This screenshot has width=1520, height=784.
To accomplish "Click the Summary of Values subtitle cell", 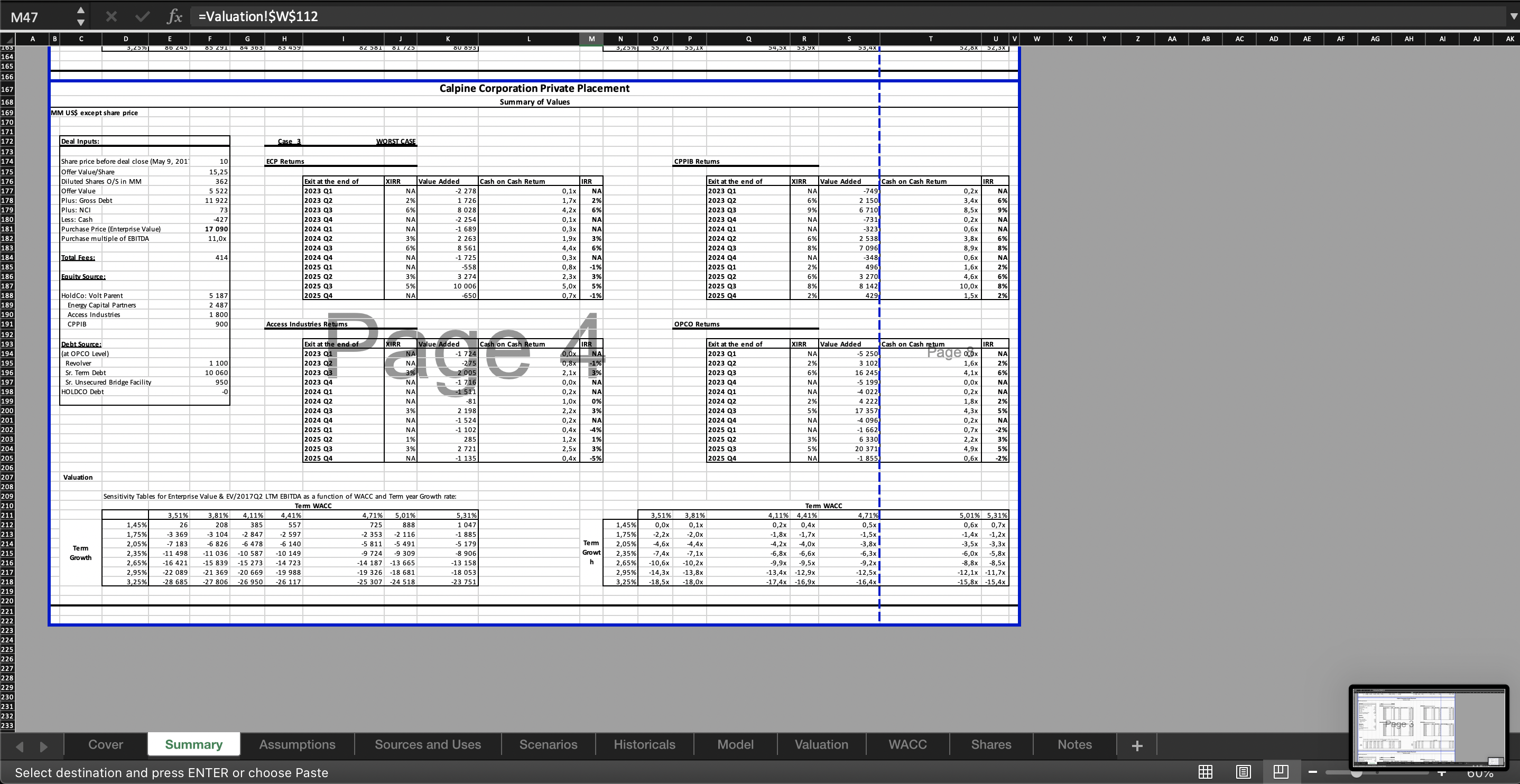I will (x=534, y=102).
